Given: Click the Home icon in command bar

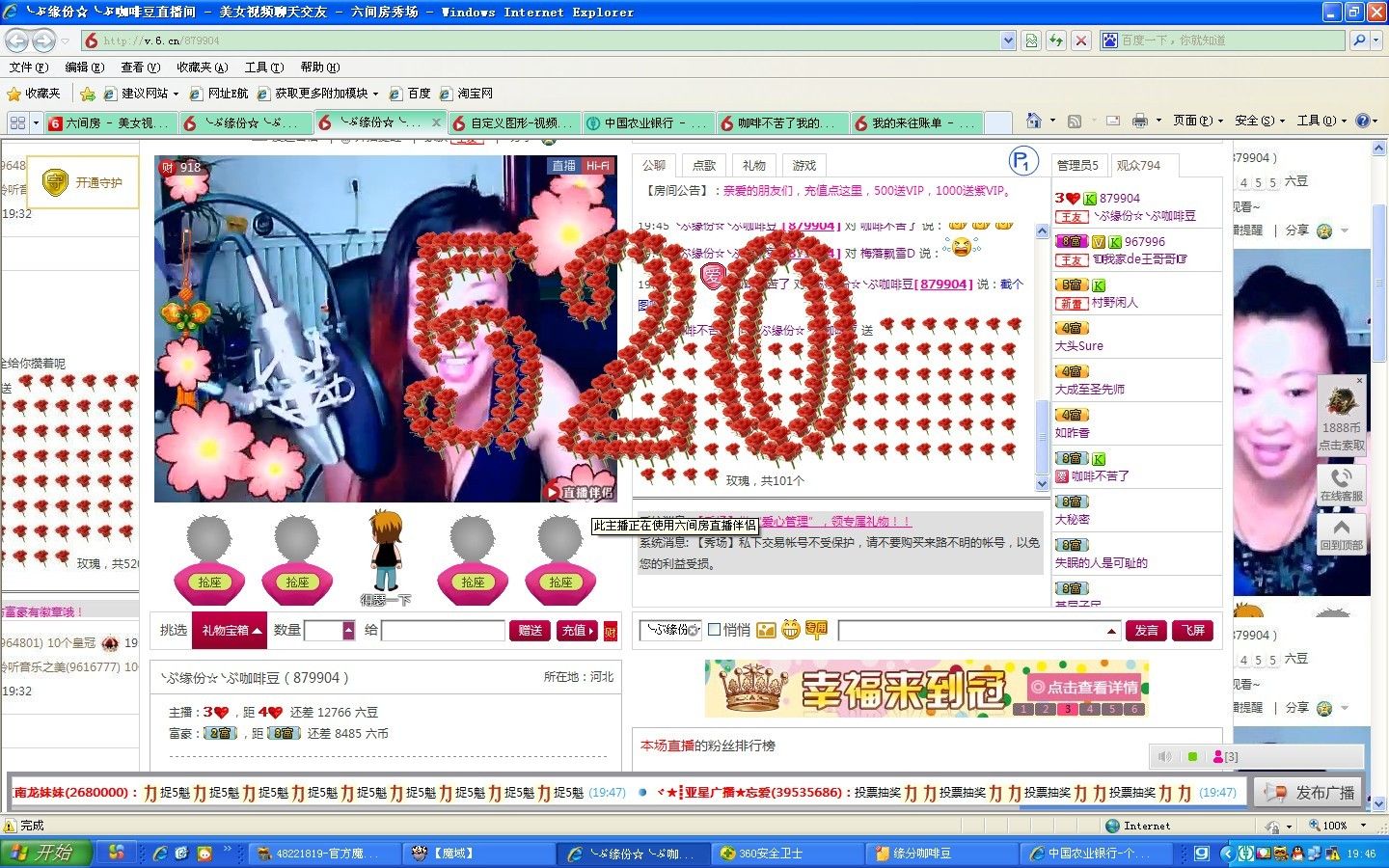Looking at the screenshot, I should 1034,121.
